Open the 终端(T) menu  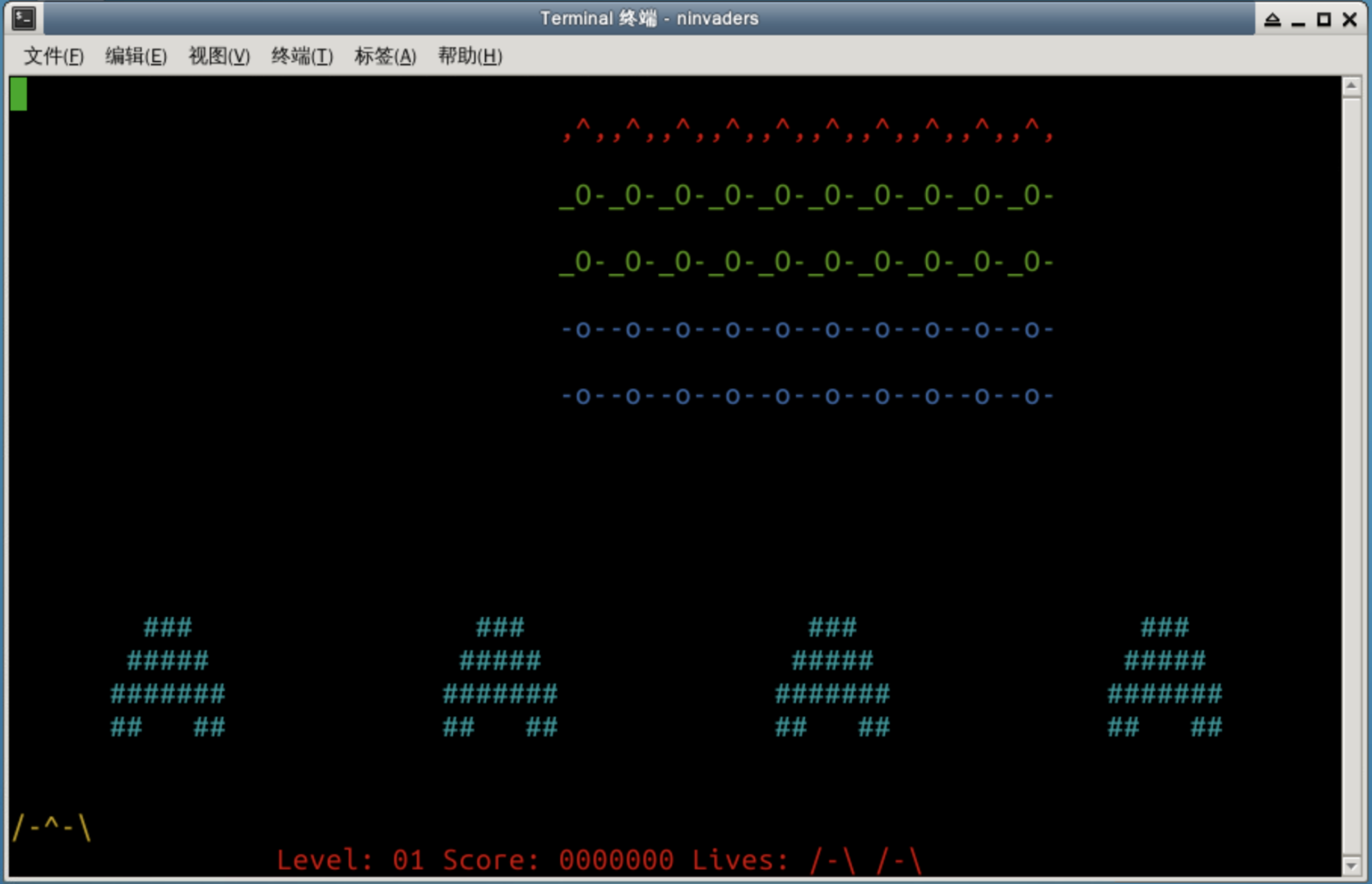coord(302,56)
